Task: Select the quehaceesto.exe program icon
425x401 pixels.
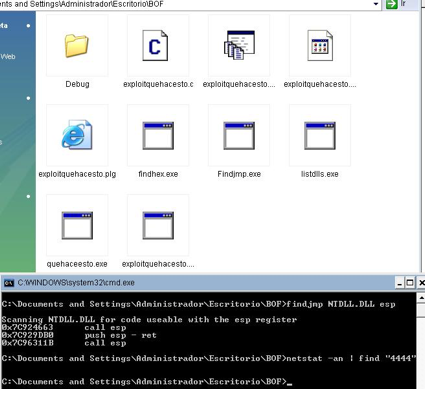Action: click(77, 225)
